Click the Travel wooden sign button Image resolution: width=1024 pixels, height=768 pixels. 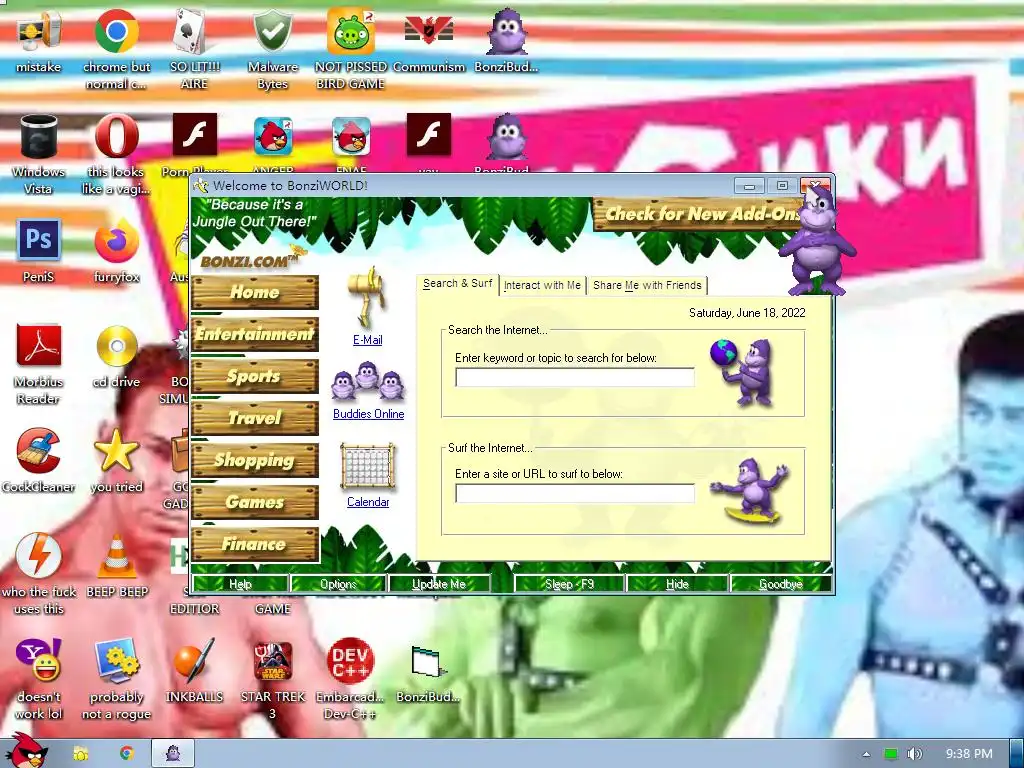click(x=255, y=418)
